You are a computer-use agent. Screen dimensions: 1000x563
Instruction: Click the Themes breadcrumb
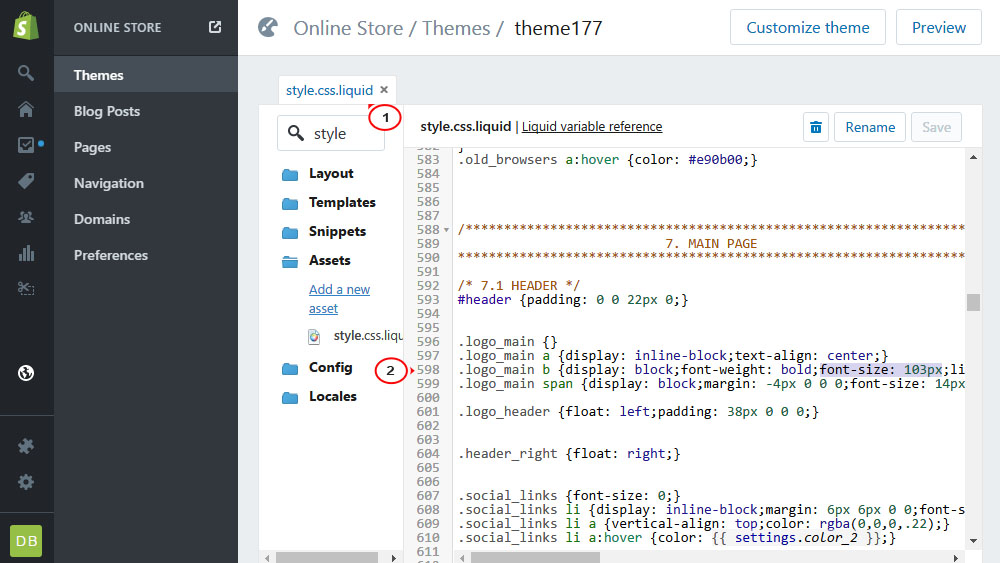click(456, 28)
